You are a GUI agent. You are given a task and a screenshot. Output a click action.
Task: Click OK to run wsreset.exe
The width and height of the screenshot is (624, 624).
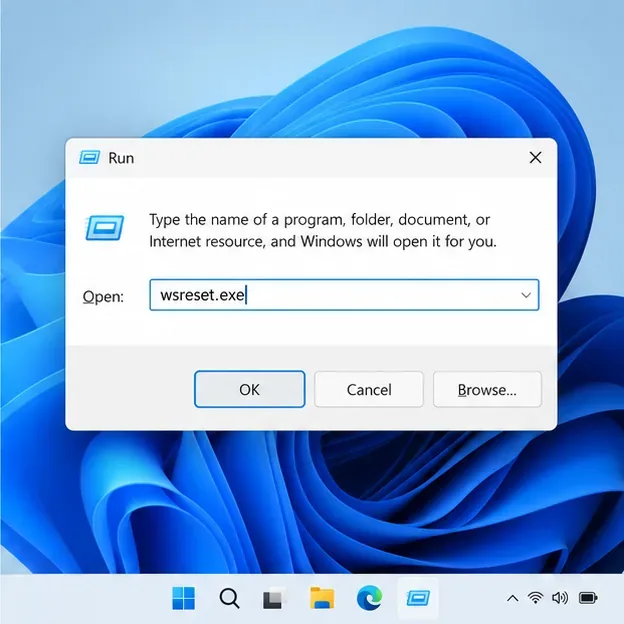point(250,389)
